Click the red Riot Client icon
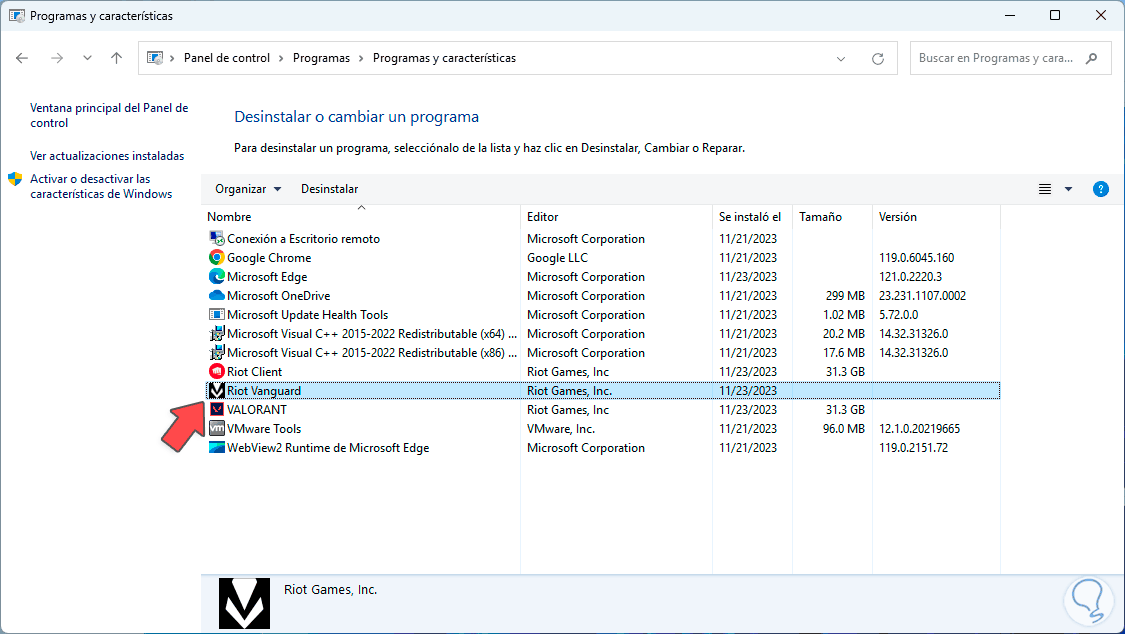 click(x=217, y=372)
